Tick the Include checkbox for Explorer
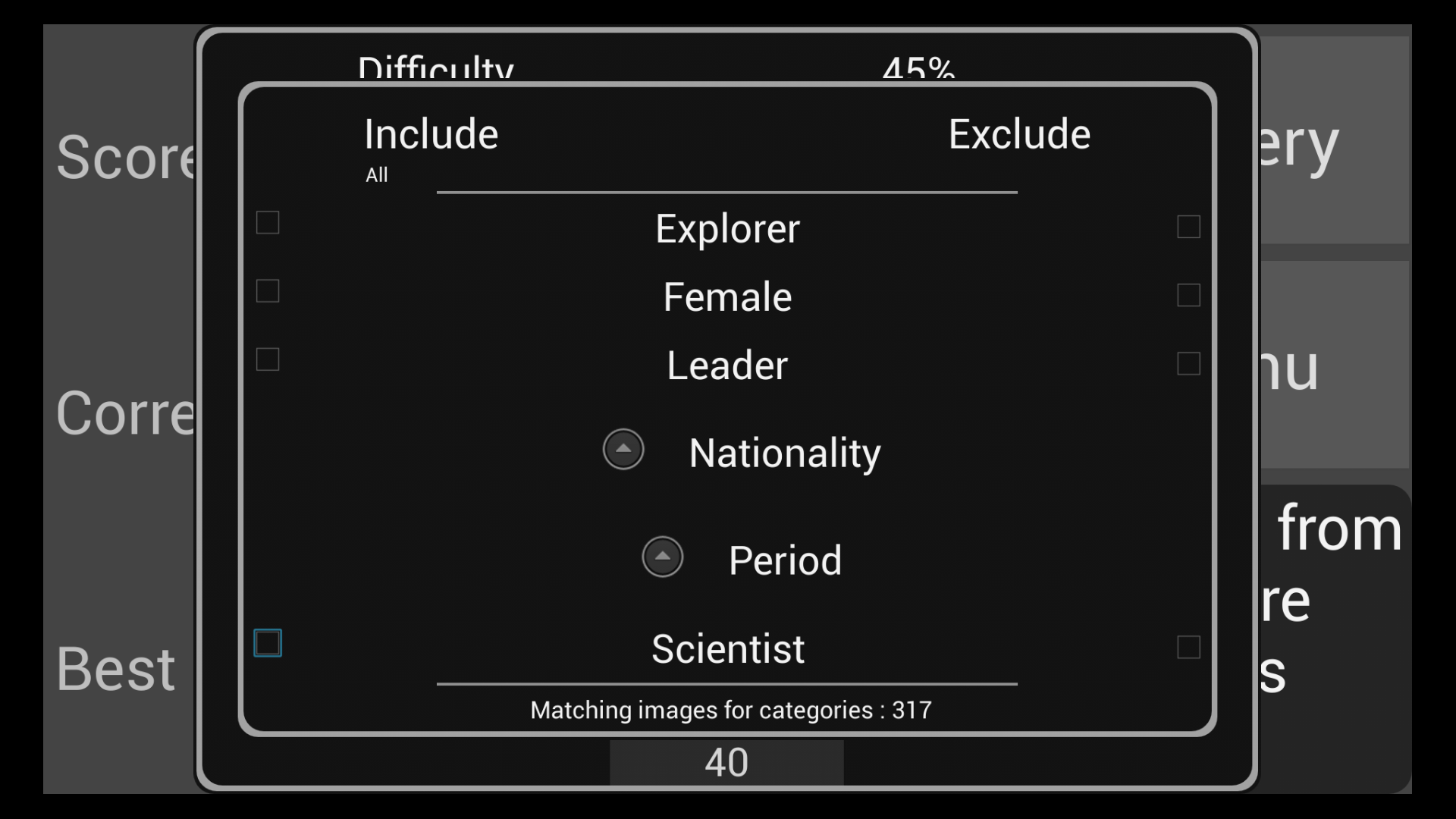Screen dimensions: 1456x819 pos(268,223)
